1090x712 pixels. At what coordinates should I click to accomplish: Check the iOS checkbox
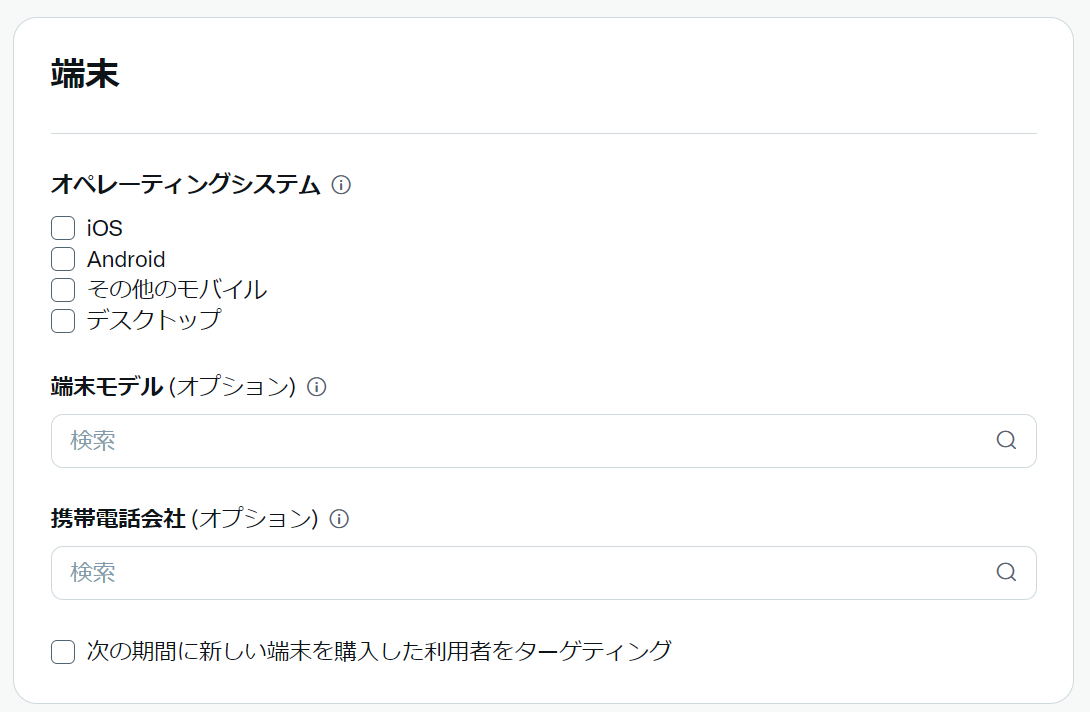click(63, 228)
